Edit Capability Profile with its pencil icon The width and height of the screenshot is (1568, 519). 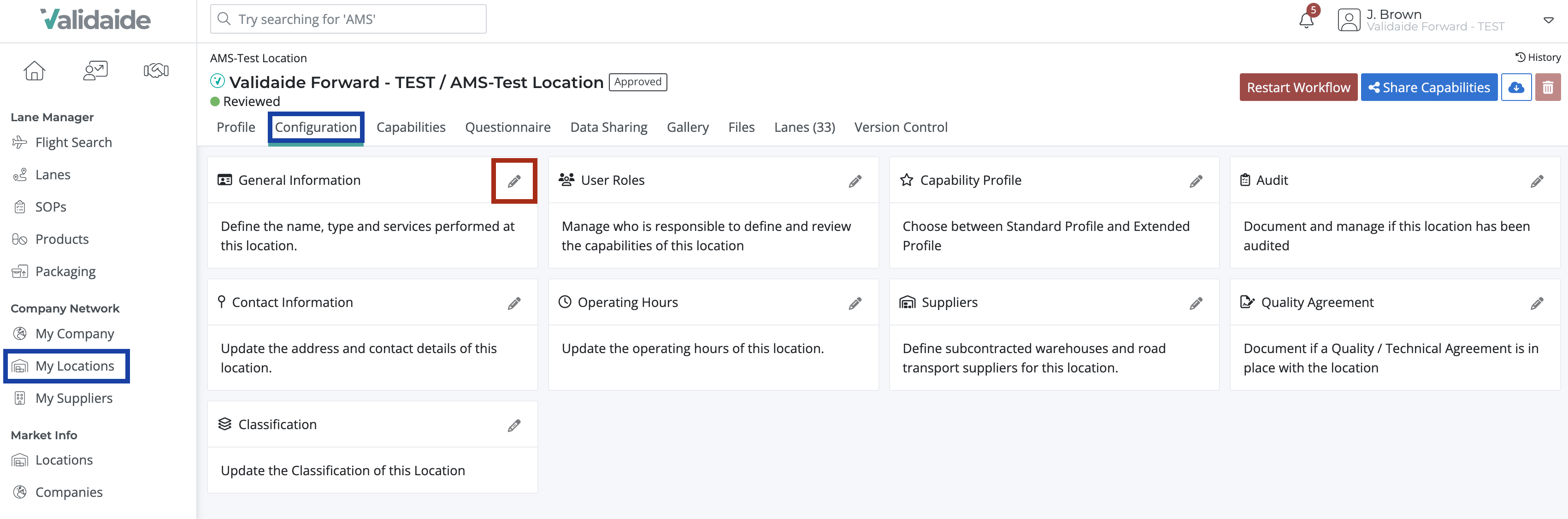point(1196,181)
